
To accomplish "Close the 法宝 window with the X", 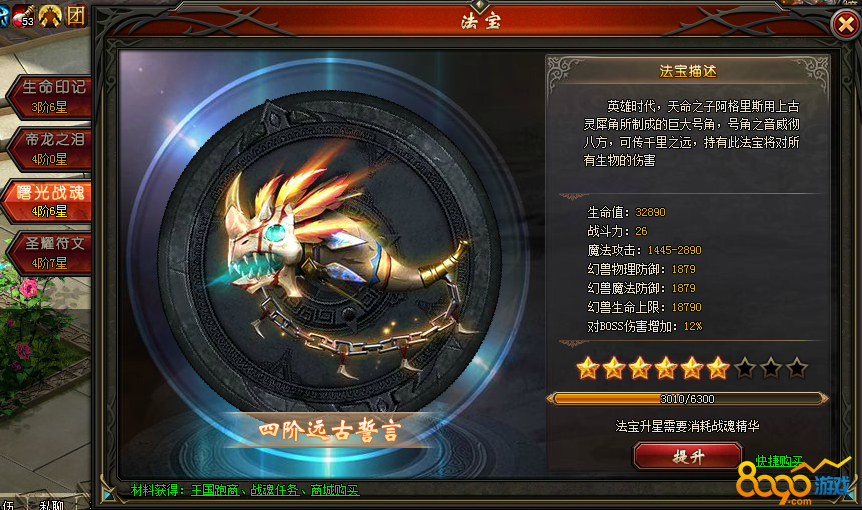I will point(846,24).
